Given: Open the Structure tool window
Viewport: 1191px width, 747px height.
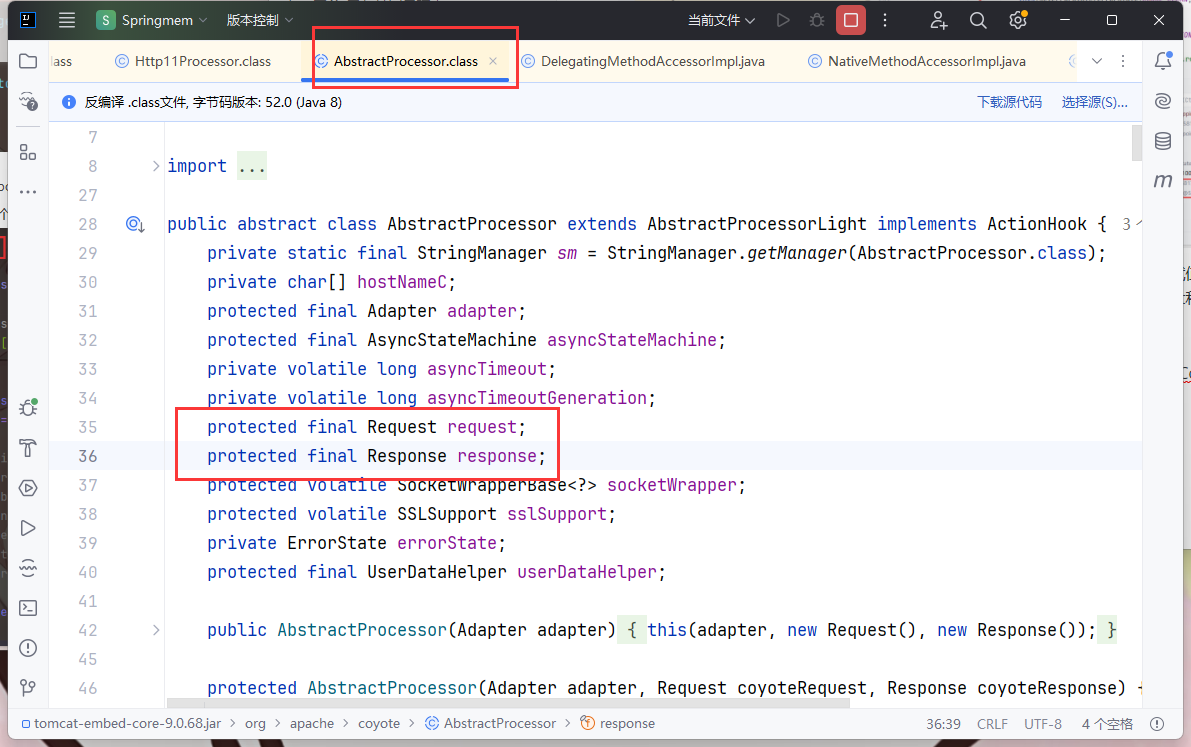Looking at the screenshot, I should (28, 152).
